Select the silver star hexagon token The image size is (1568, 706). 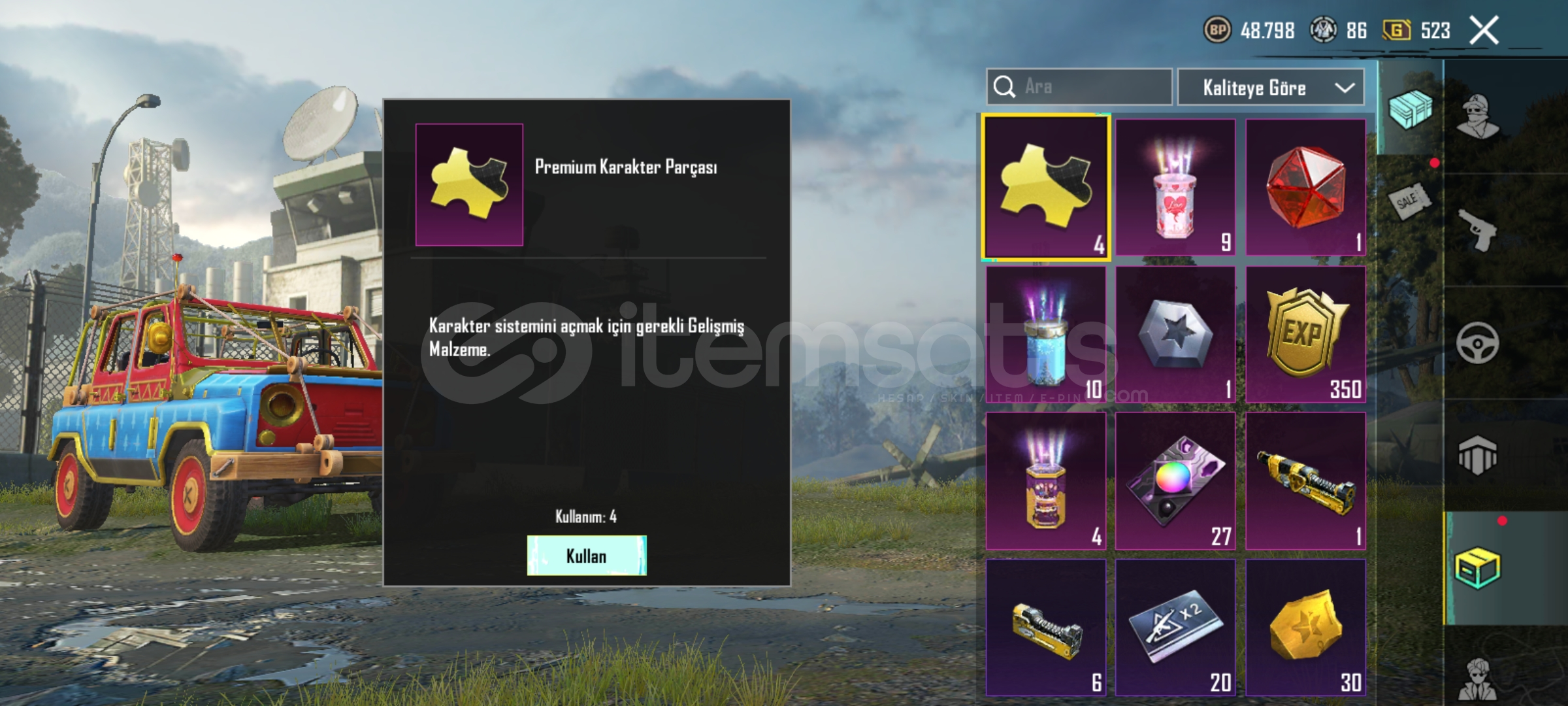[1175, 334]
